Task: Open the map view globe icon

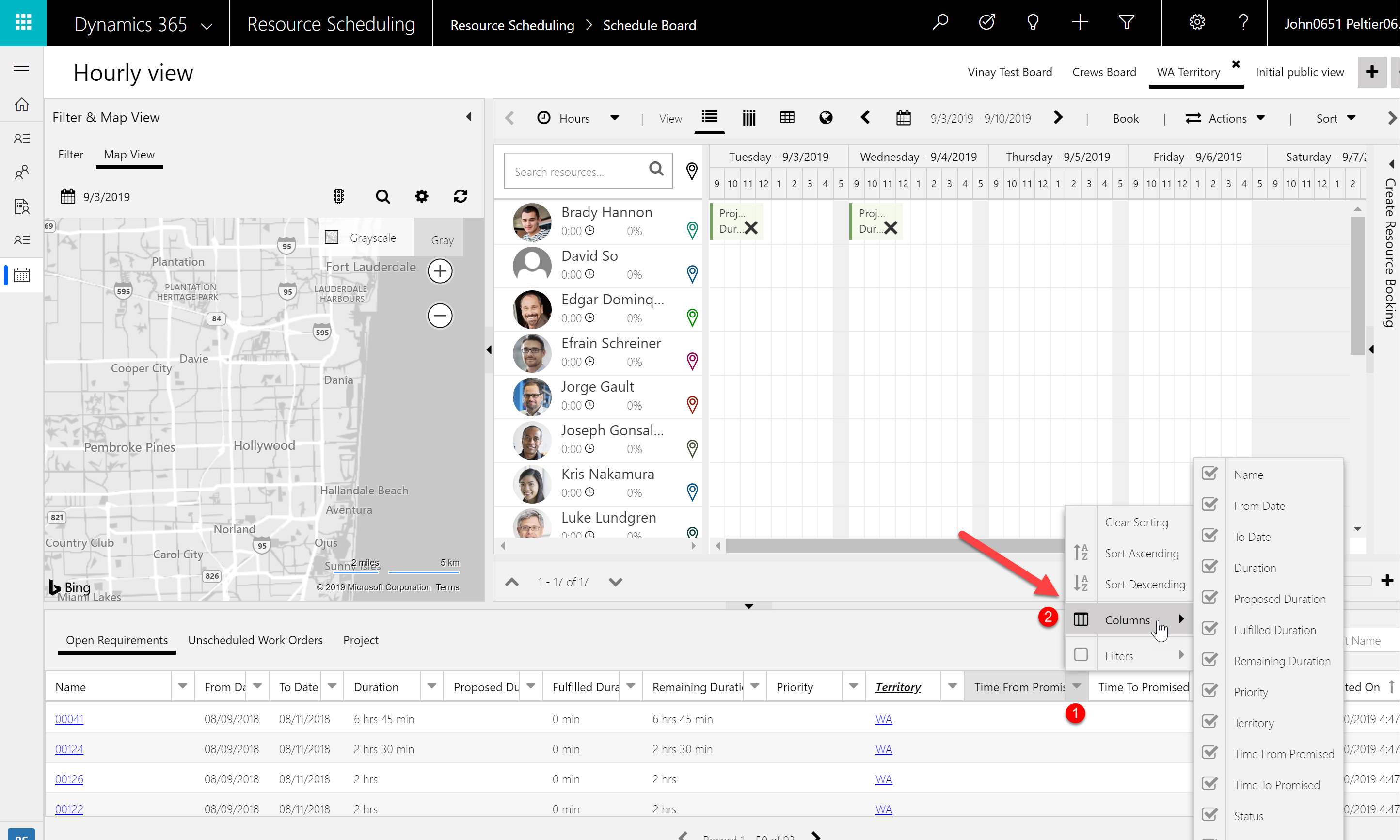Action: tap(826, 118)
